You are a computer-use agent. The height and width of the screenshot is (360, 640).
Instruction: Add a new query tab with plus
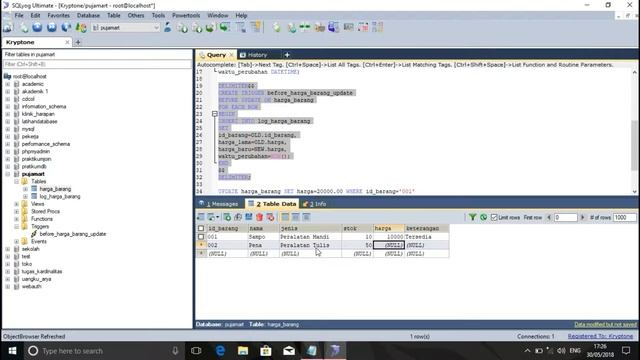tap(287, 55)
